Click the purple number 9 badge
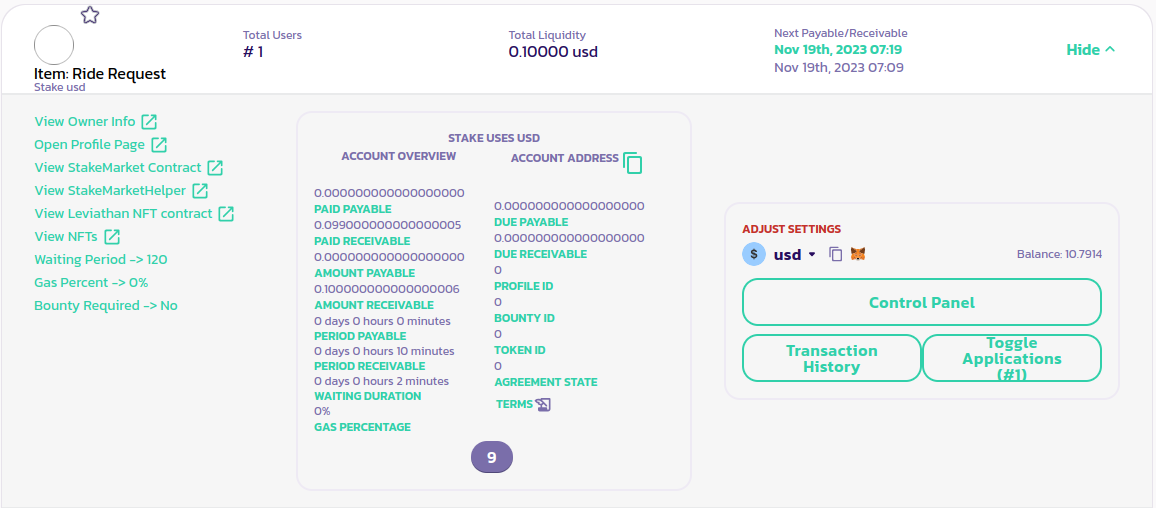Screen dimensions: 1156x508 [x=491, y=457]
